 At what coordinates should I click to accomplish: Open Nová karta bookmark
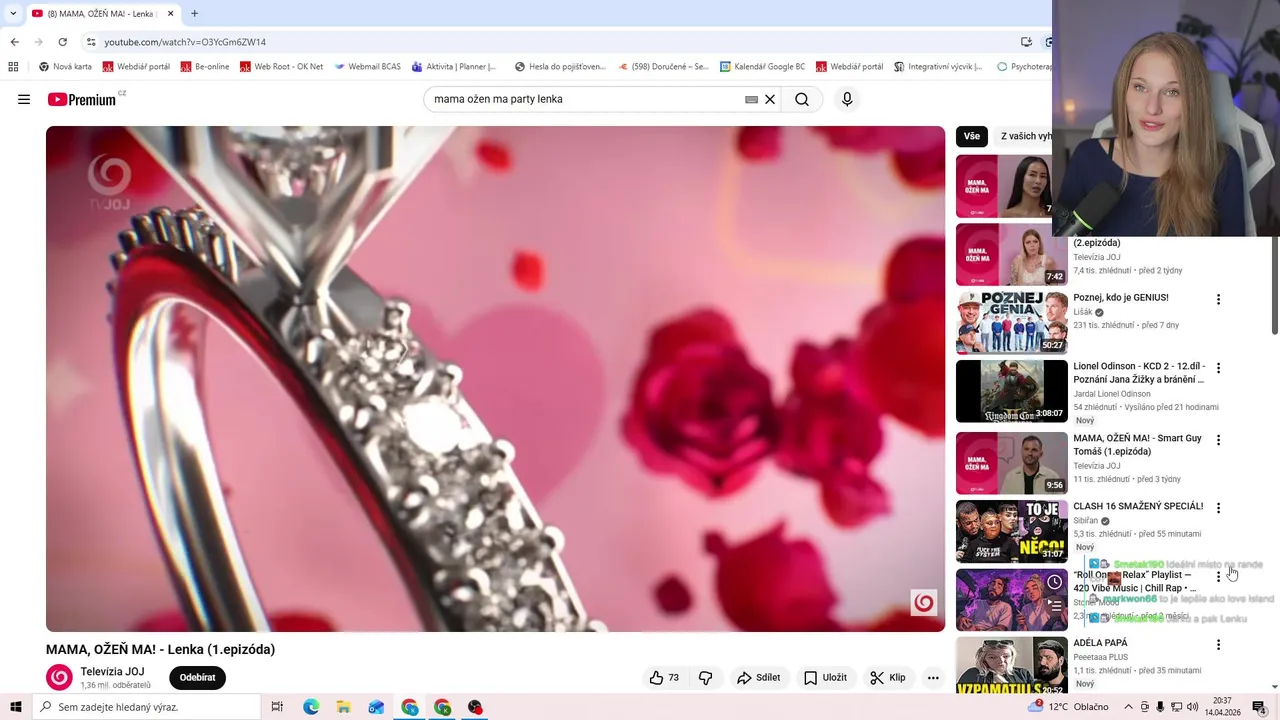(x=65, y=67)
